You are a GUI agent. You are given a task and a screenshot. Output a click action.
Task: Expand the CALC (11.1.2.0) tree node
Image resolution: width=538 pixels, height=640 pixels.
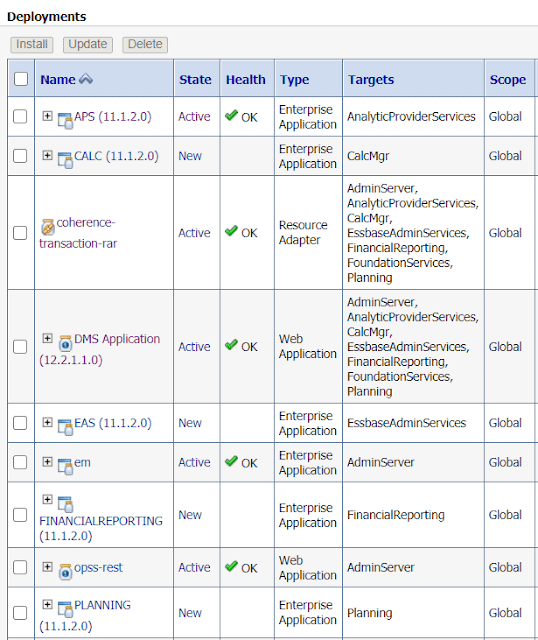pyautogui.click(x=47, y=155)
